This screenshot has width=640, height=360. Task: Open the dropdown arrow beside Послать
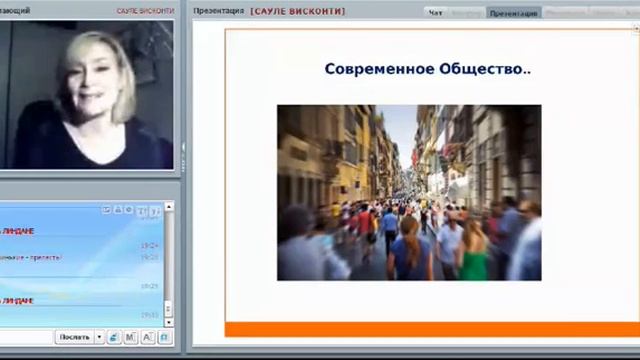tap(99, 337)
